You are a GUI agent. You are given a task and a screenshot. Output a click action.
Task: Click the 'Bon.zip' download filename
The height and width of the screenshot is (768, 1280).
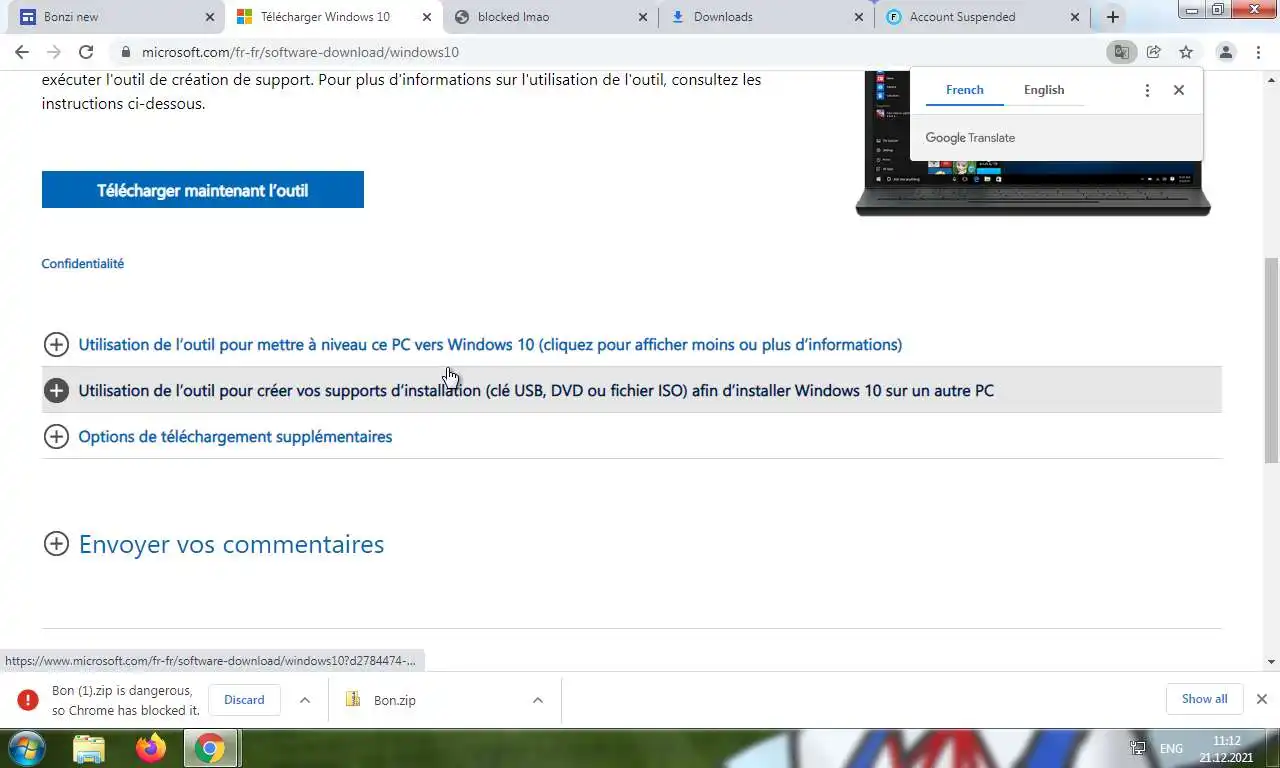tap(395, 700)
